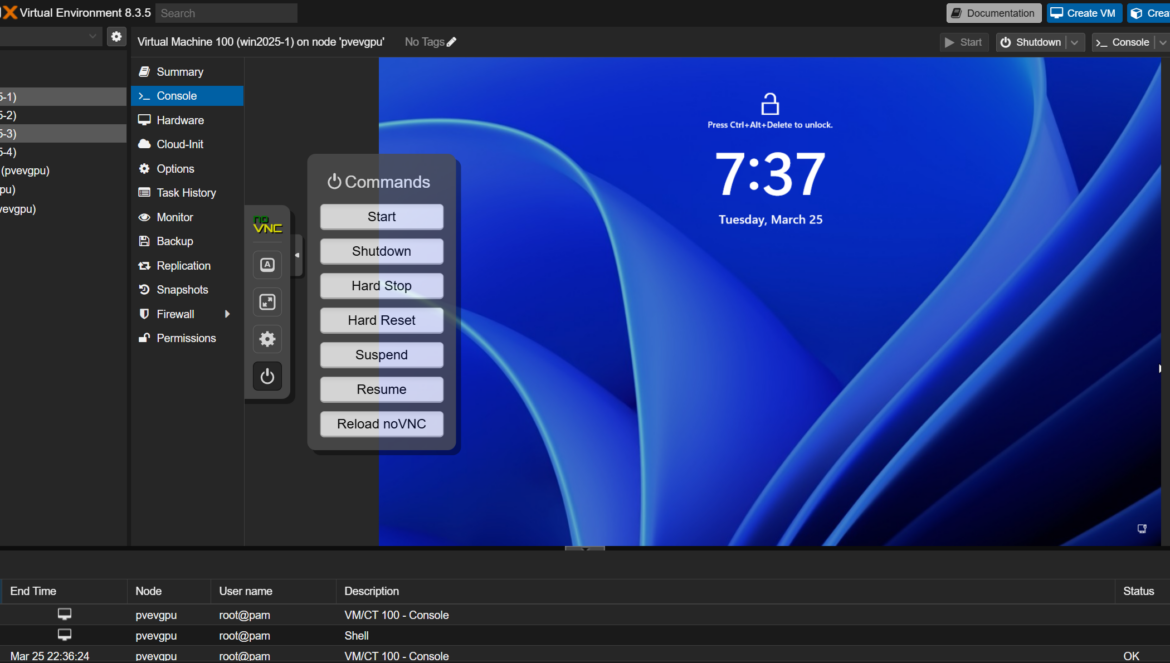The height and width of the screenshot is (663, 1170).
Task: Open the VM Options page
Action: [x=187, y=169]
